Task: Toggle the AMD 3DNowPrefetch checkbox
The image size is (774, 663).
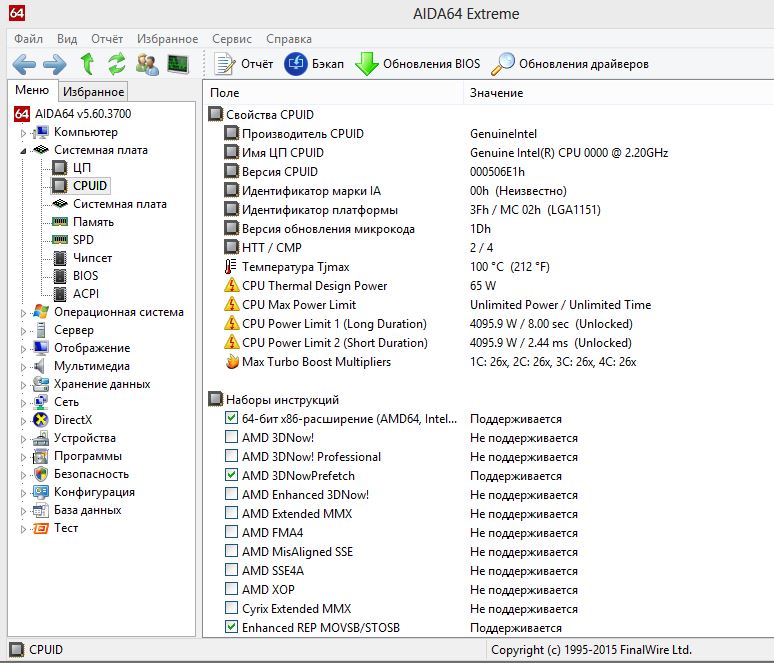Action: pyautogui.click(x=231, y=474)
